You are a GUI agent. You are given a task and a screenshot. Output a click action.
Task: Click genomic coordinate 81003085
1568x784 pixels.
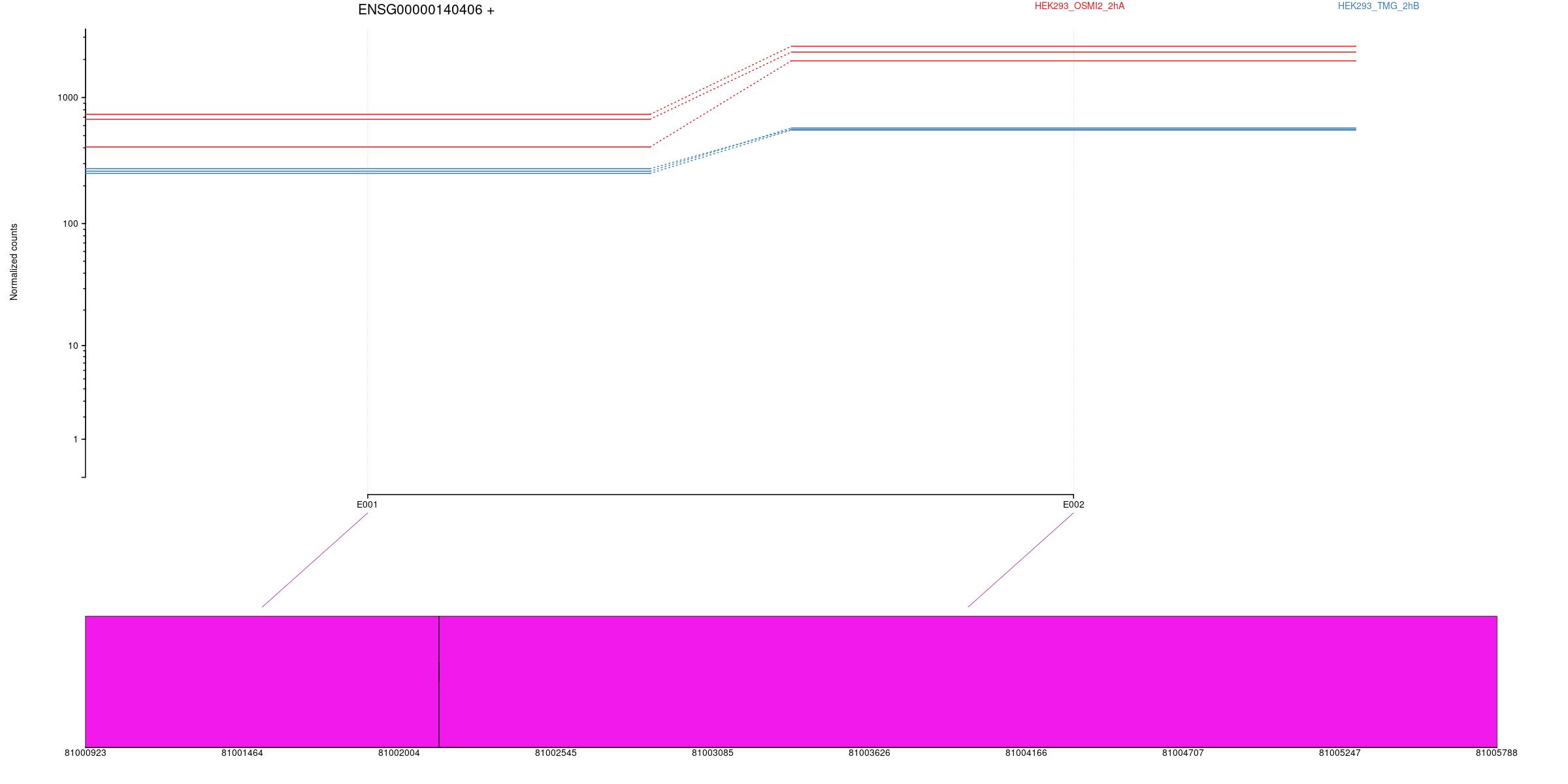(x=713, y=753)
